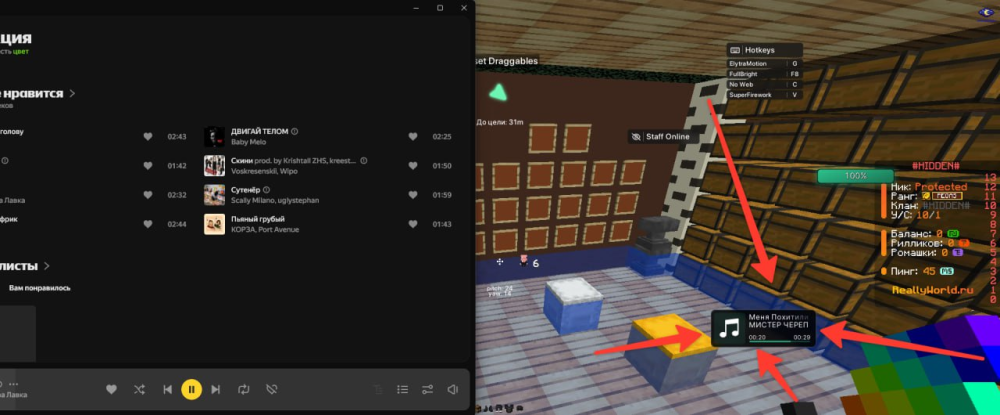Go back to the previous track
Viewport: 1000px width, 415px height.
point(167,389)
